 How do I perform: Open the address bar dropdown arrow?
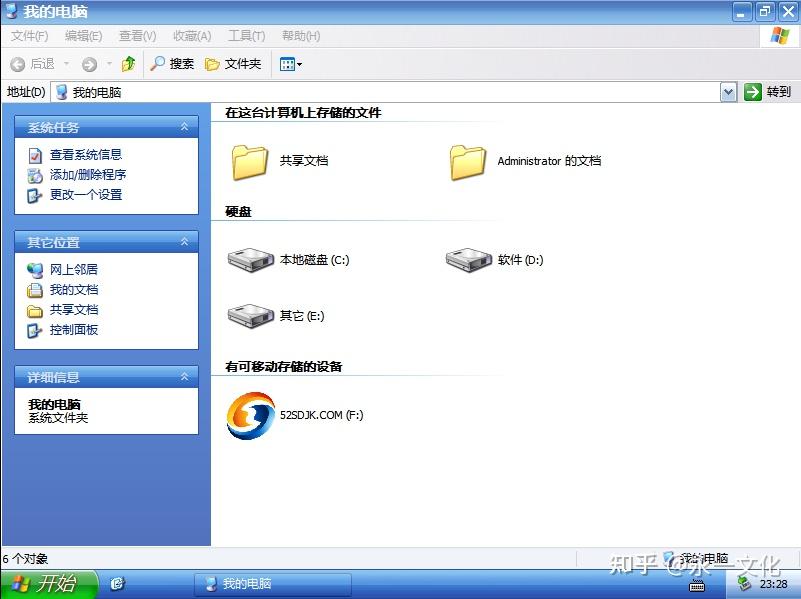(728, 92)
